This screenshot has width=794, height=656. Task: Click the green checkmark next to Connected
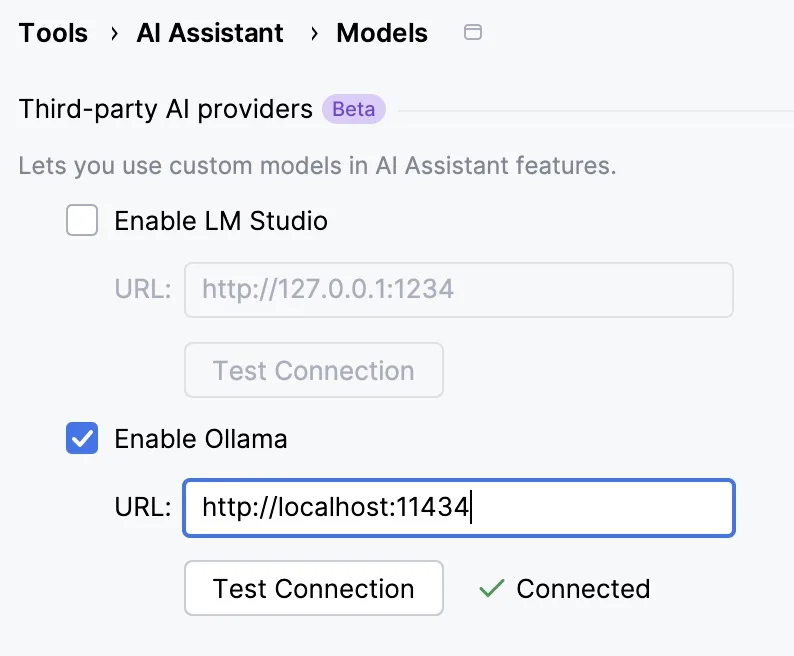tap(491, 589)
